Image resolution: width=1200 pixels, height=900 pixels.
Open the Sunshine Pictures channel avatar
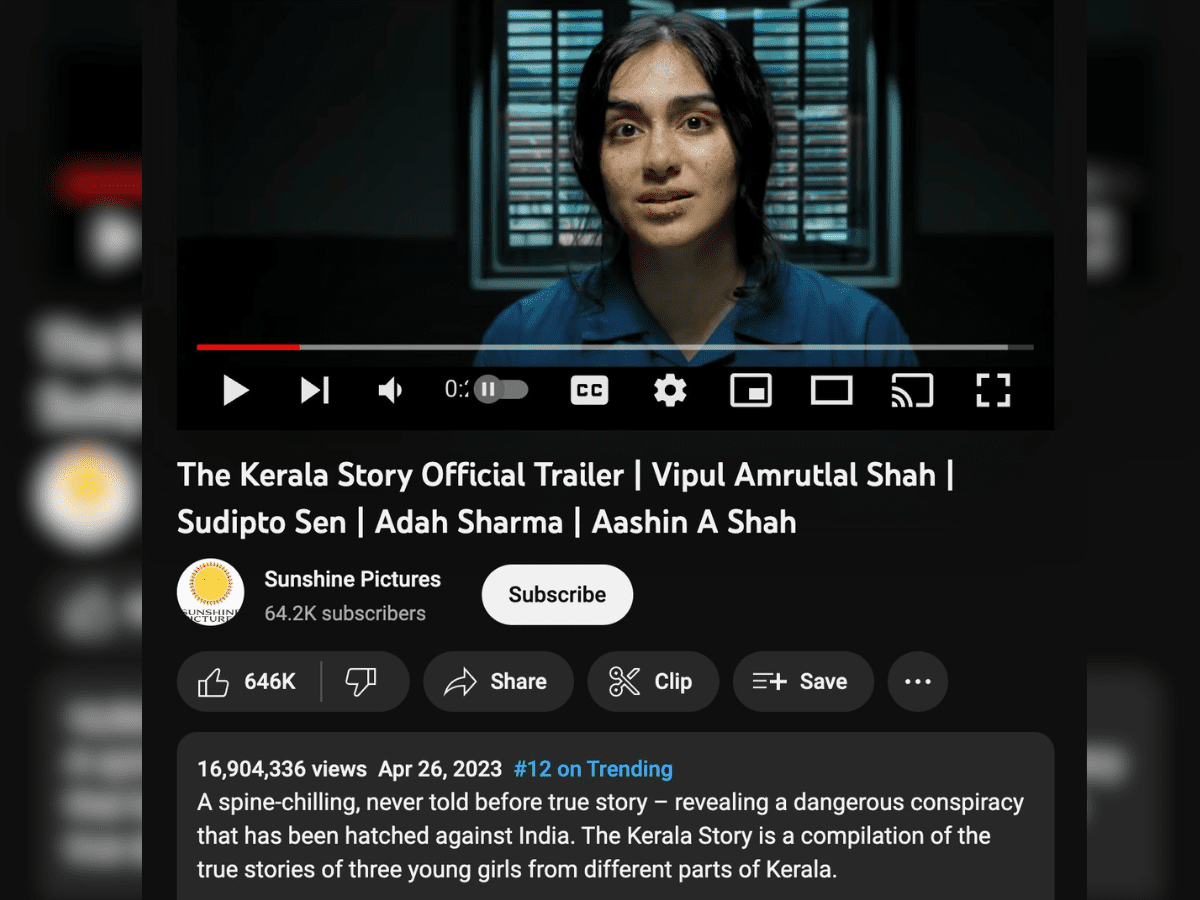pos(211,593)
